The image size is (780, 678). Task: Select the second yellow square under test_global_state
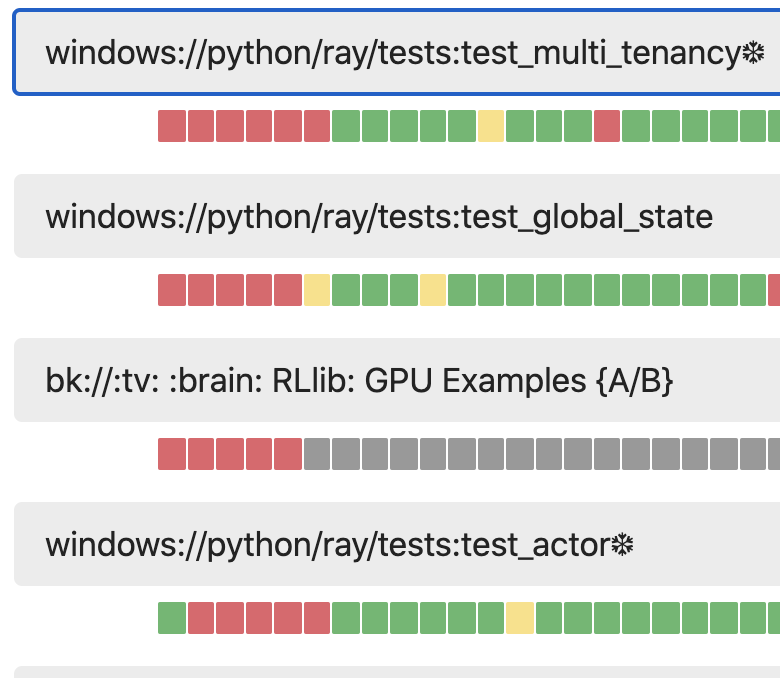pos(433,290)
